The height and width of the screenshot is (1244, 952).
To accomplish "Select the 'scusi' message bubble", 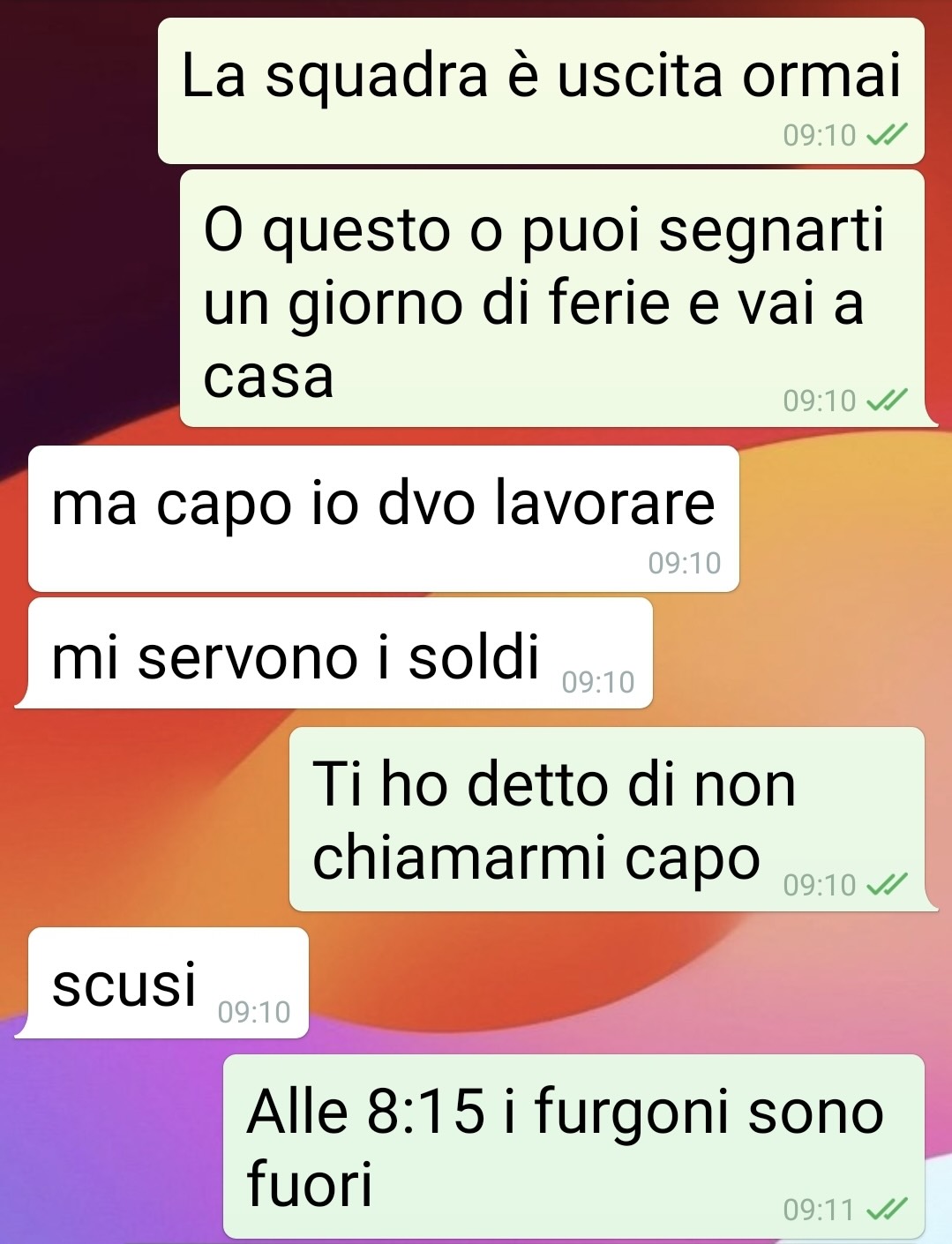I will point(169,983).
